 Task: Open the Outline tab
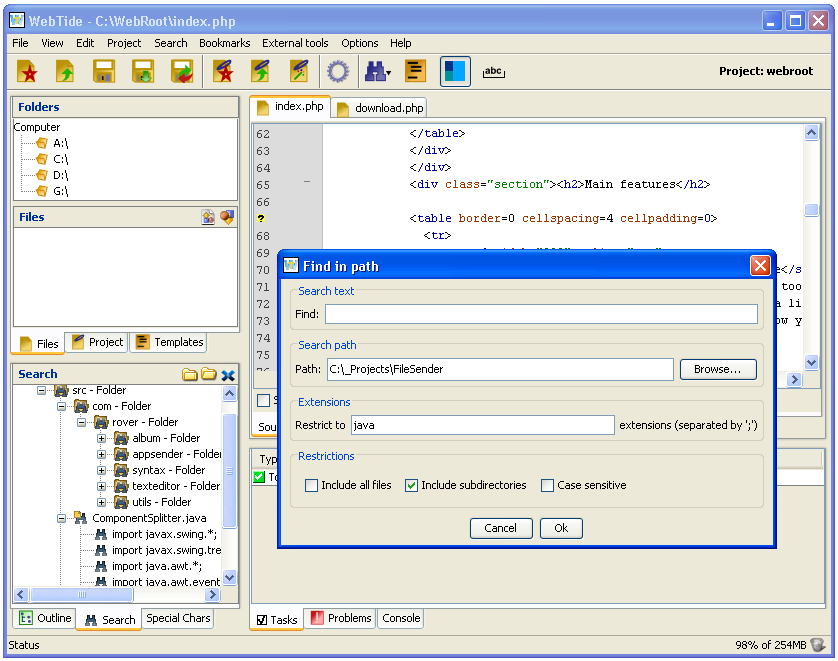pos(45,618)
